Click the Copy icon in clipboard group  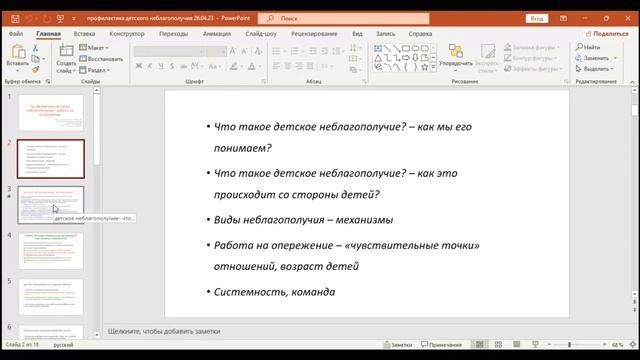pyautogui.click(x=36, y=59)
